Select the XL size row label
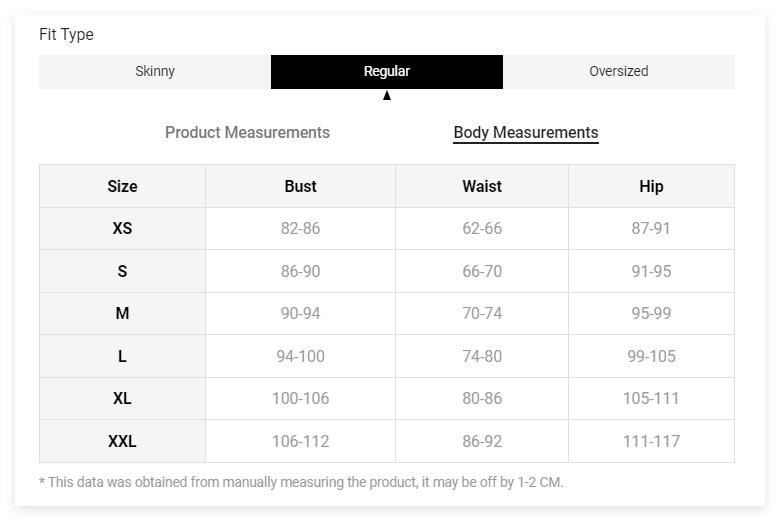The width and height of the screenshot is (780, 521). (122, 399)
